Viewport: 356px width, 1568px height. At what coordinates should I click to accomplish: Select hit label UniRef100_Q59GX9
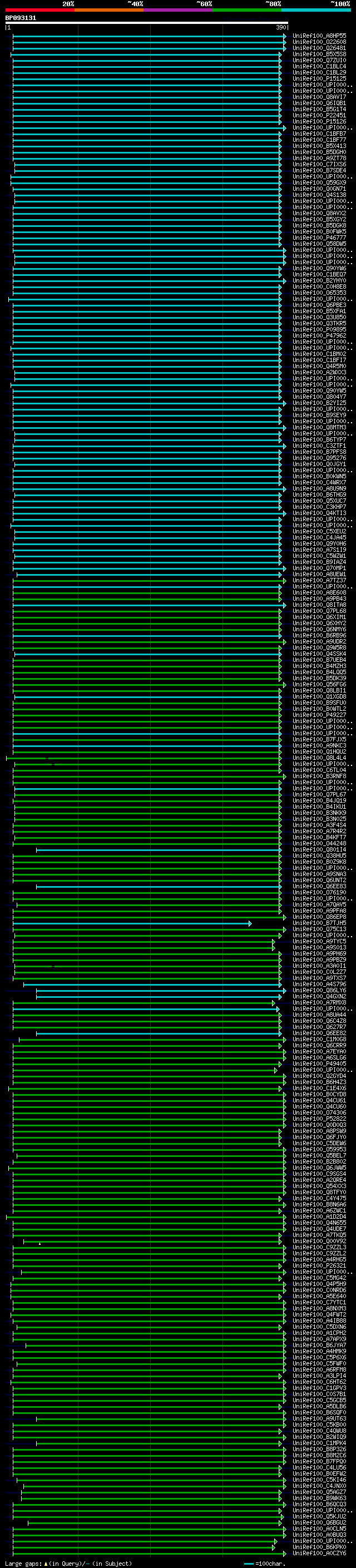(x=319, y=182)
